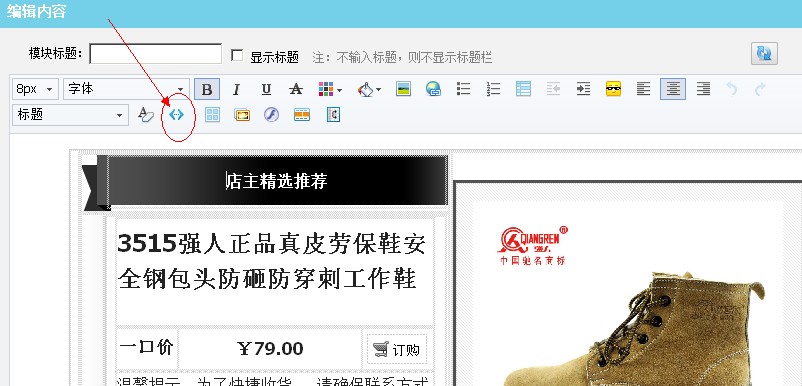Enable the 显示标题 checkbox

tap(237, 55)
